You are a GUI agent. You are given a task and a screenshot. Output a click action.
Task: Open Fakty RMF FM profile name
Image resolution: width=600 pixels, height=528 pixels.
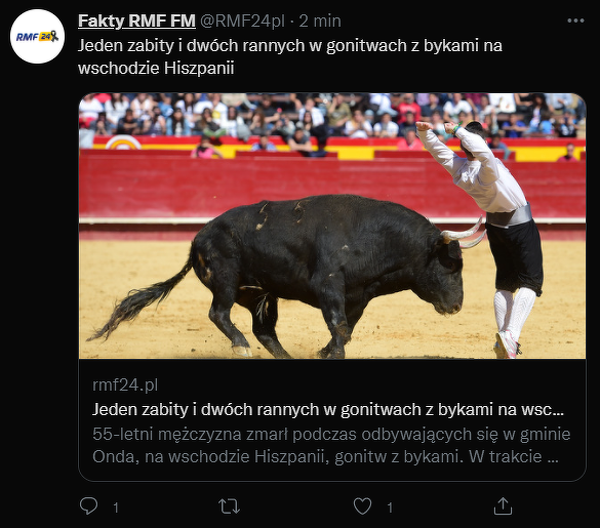(137, 21)
